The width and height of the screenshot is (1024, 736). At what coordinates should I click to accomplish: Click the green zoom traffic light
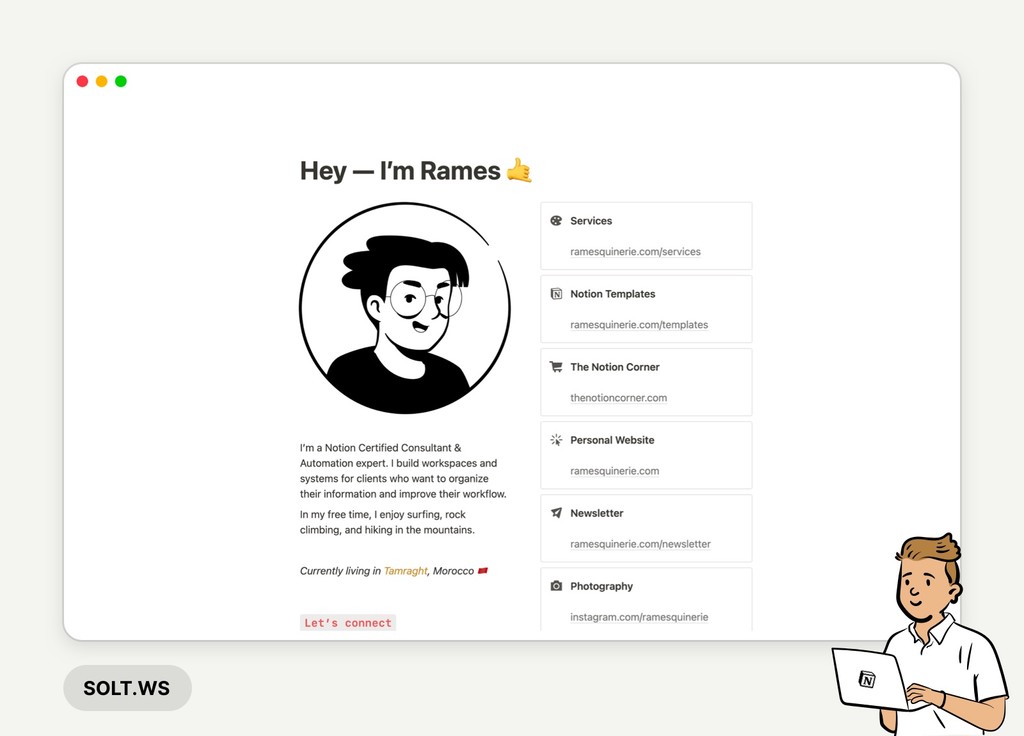(x=121, y=81)
